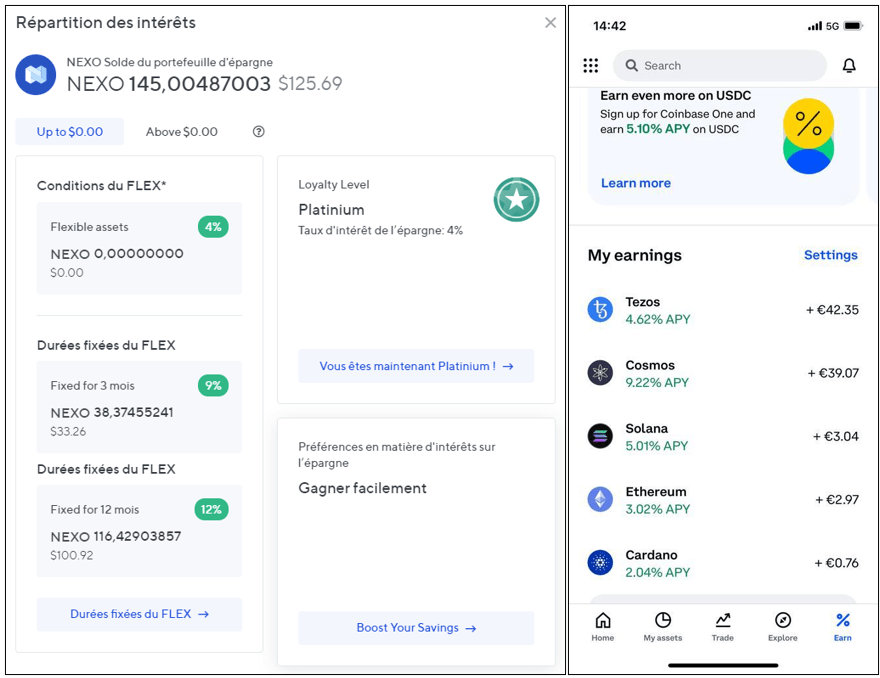The width and height of the screenshot is (880, 678).
Task: Click Ethereum earnings + €2.97
Action: [x=837, y=500]
